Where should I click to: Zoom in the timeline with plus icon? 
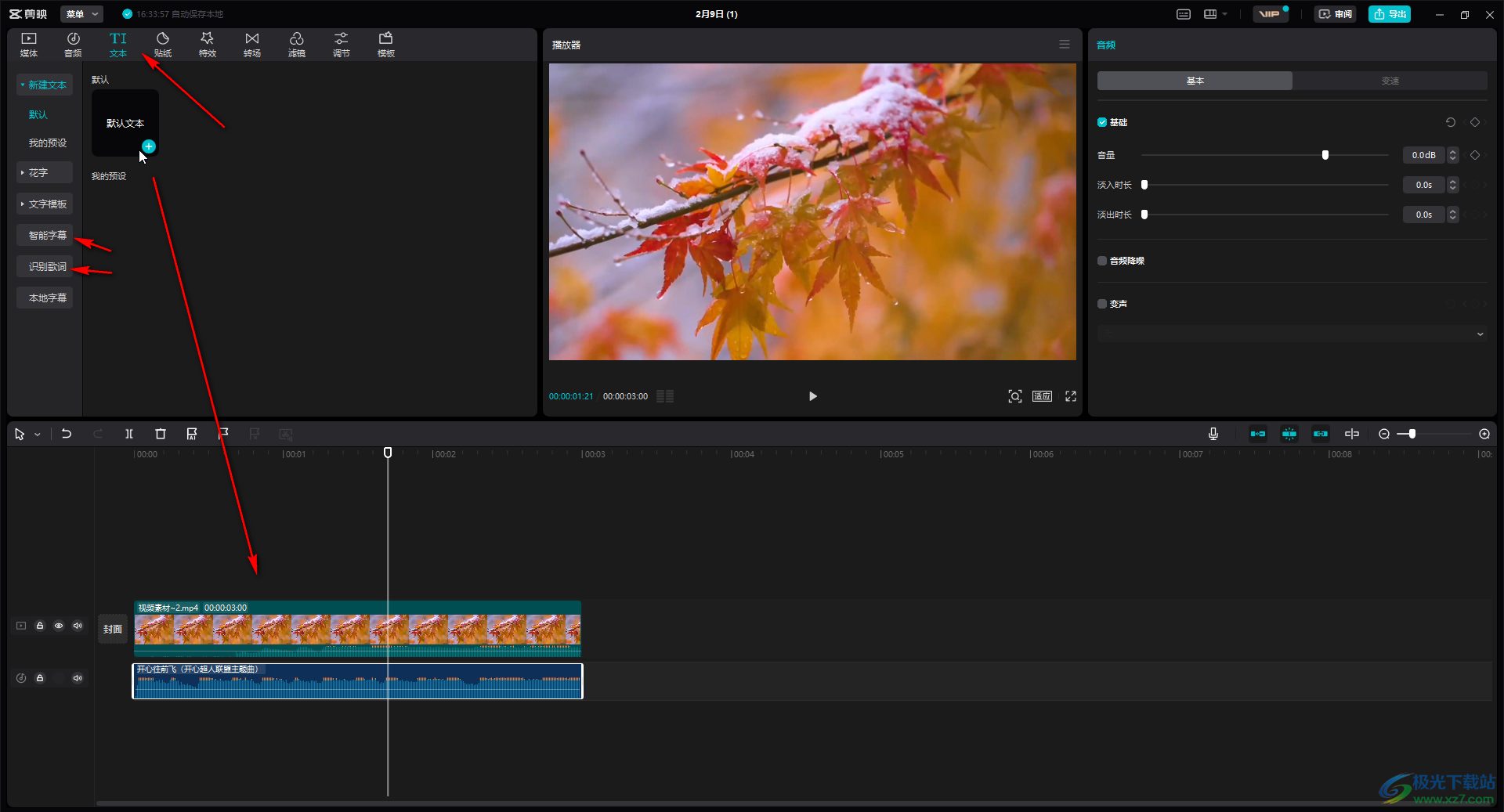1484,434
